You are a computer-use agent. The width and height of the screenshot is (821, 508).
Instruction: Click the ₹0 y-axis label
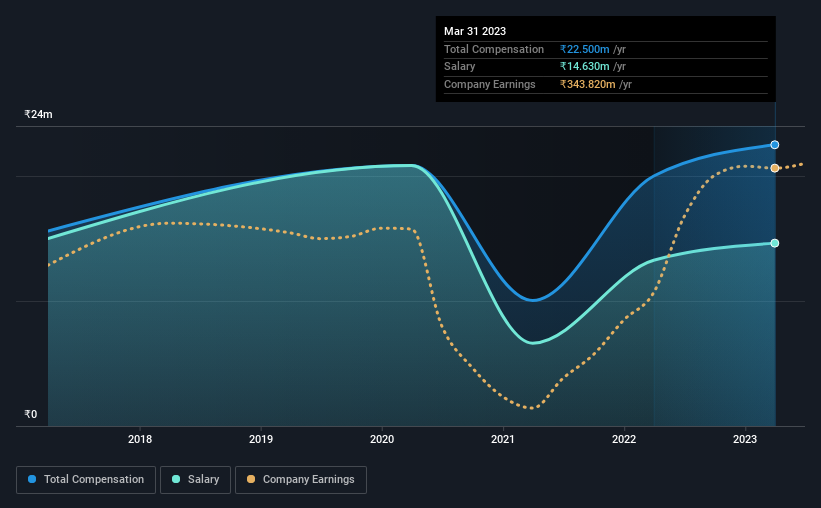click(30, 414)
